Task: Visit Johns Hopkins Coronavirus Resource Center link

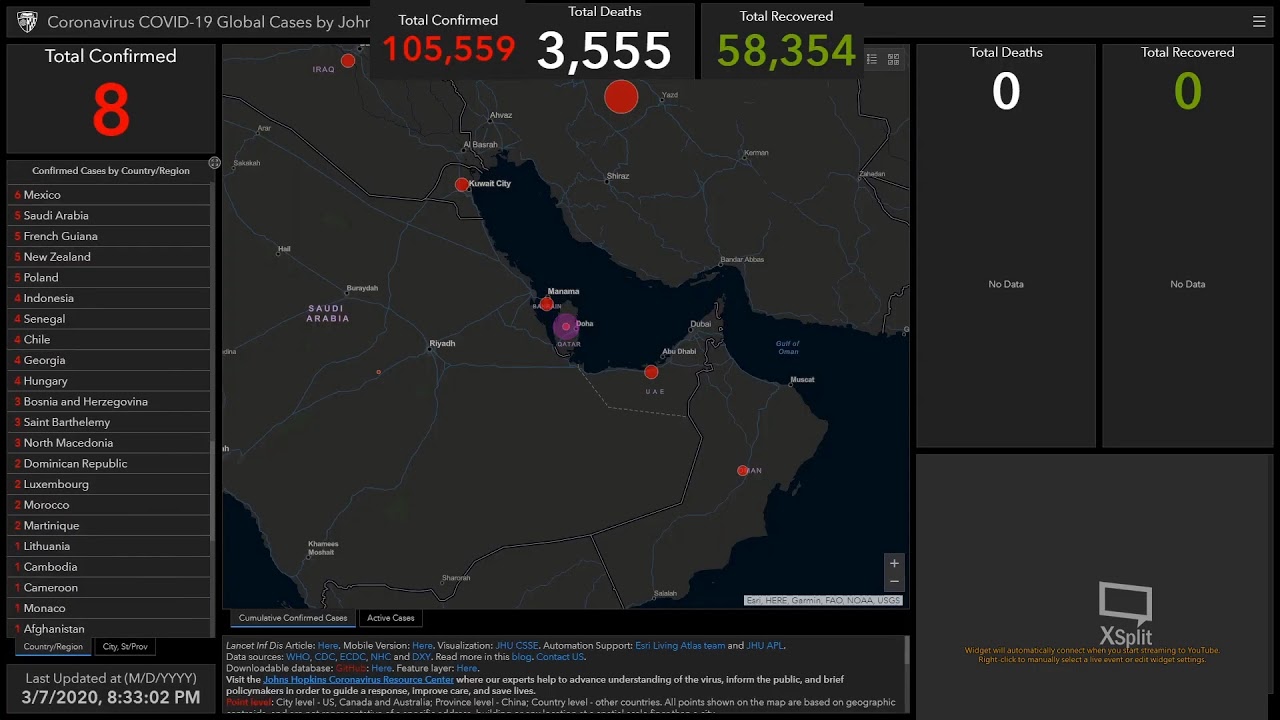Action: tap(358, 680)
